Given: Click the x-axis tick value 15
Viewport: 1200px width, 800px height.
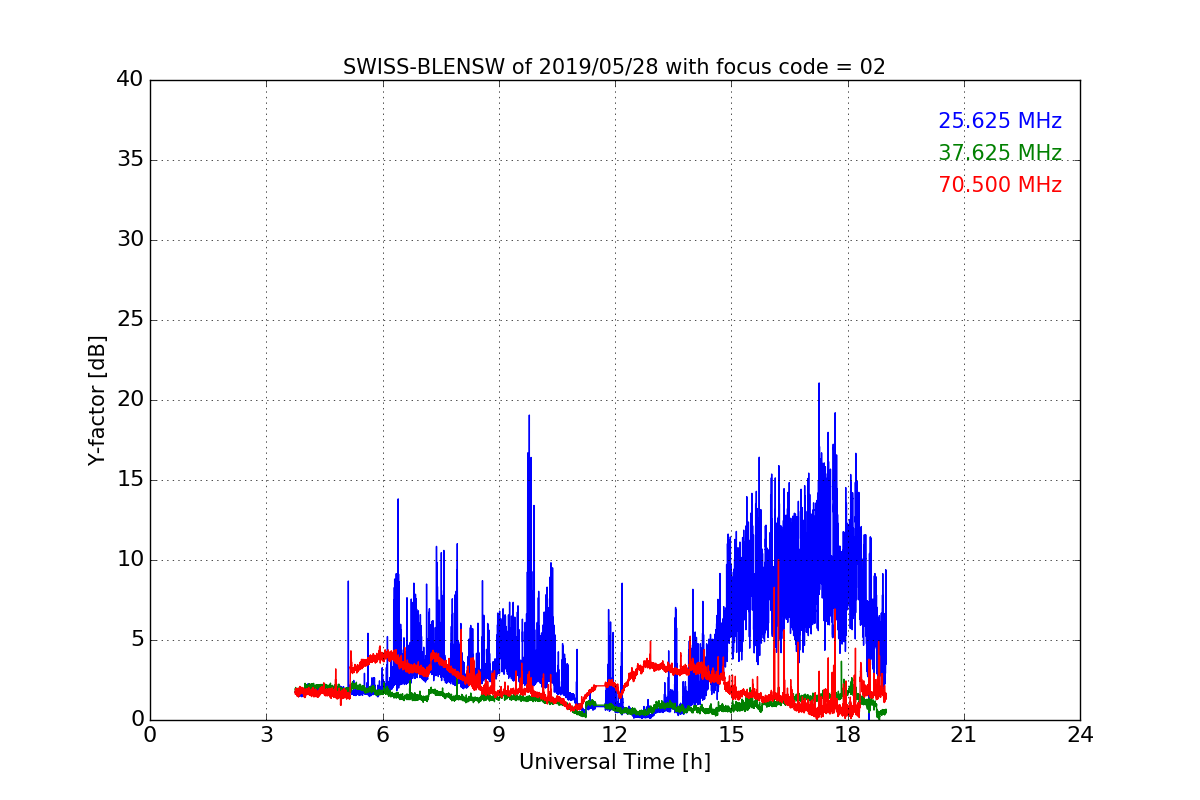Looking at the screenshot, I should click(x=731, y=735).
